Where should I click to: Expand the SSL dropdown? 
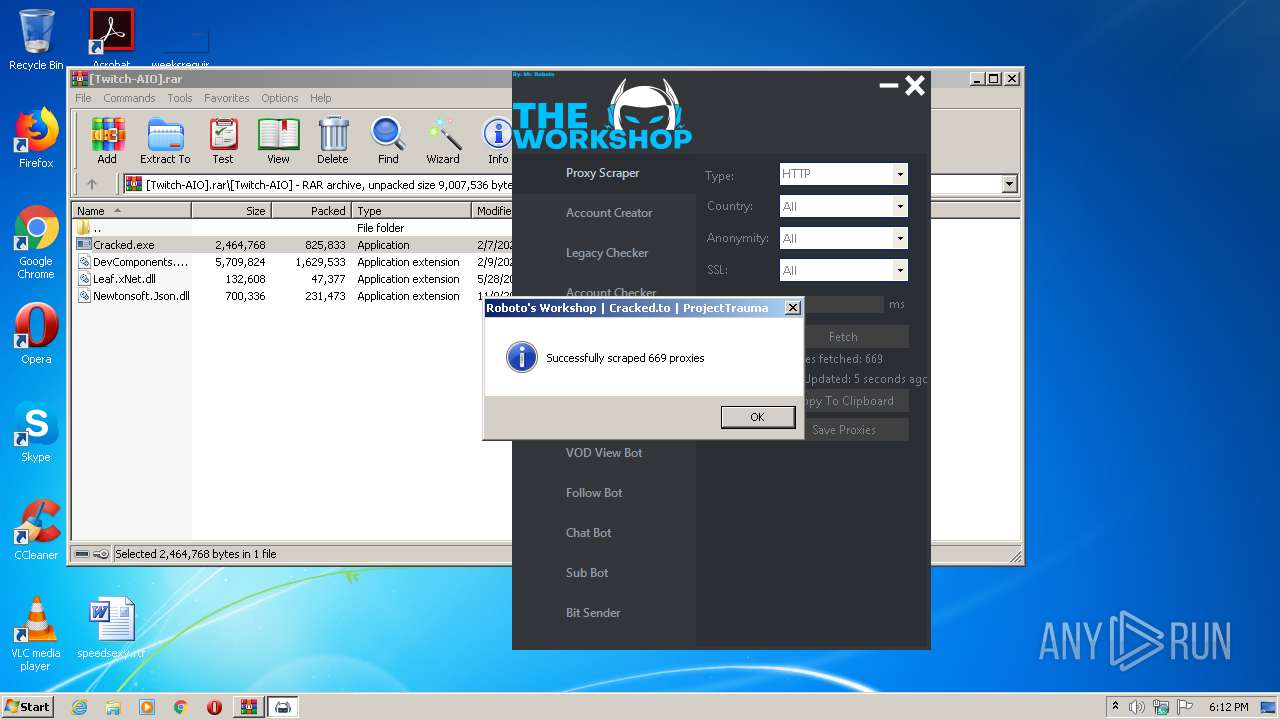(x=900, y=270)
